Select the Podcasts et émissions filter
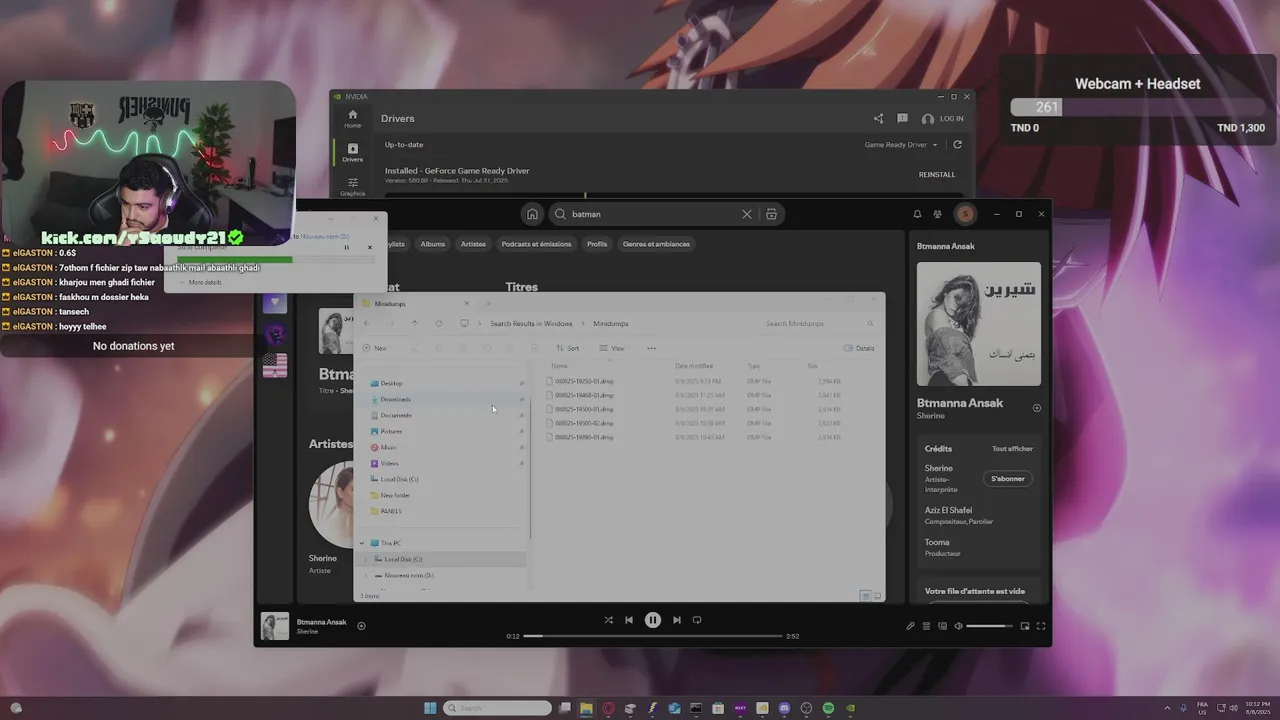 [536, 244]
